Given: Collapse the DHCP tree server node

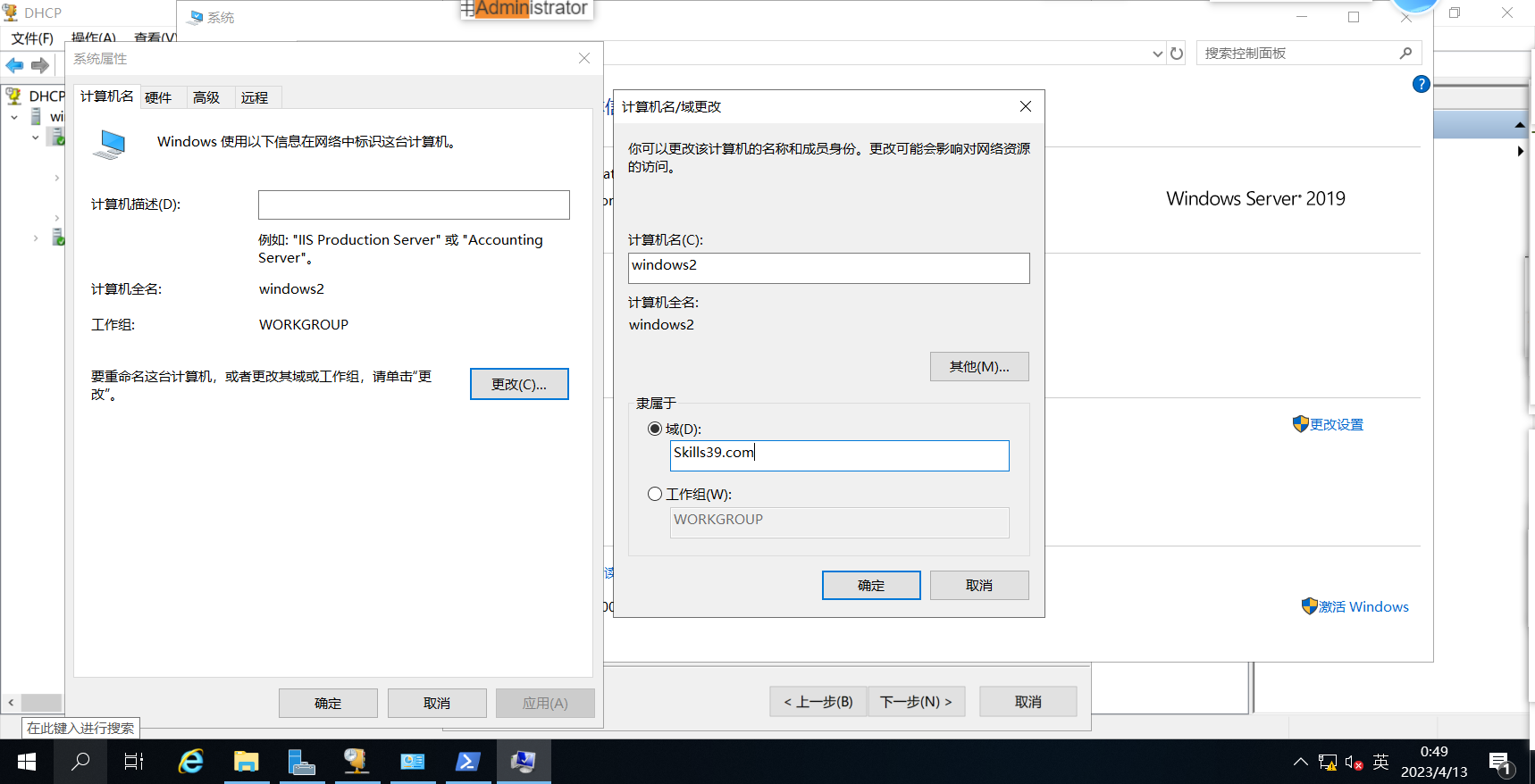Looking at the screenshot, I should (x=14, y=117).
